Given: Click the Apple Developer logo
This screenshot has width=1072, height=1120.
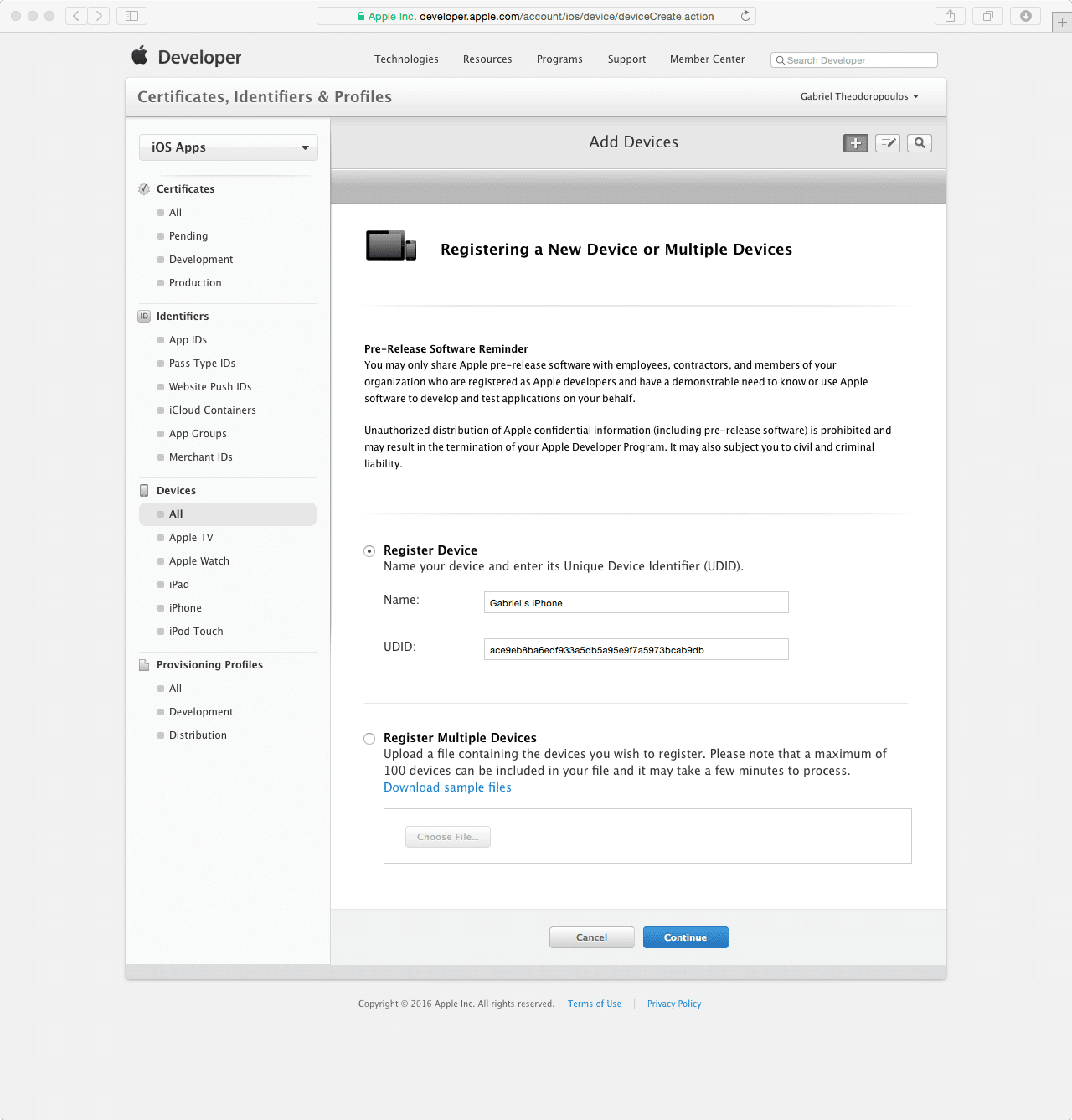Looking at the screenshot, I should (x=186, y=57).
